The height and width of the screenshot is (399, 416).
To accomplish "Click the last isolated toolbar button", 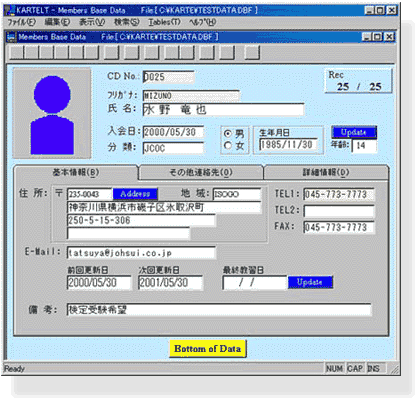I will point(252,52).
